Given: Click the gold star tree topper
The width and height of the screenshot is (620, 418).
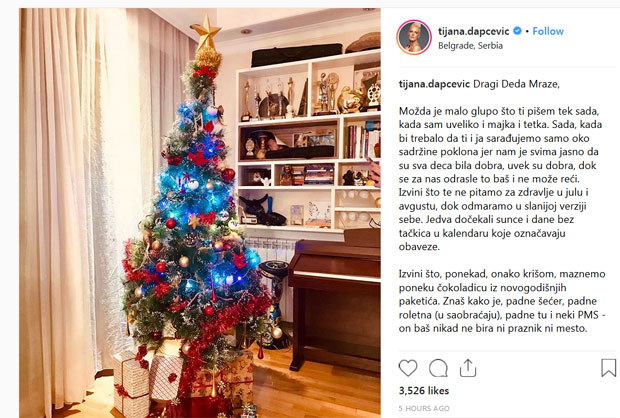Looking at the screenshot, I should pos(206,32).
